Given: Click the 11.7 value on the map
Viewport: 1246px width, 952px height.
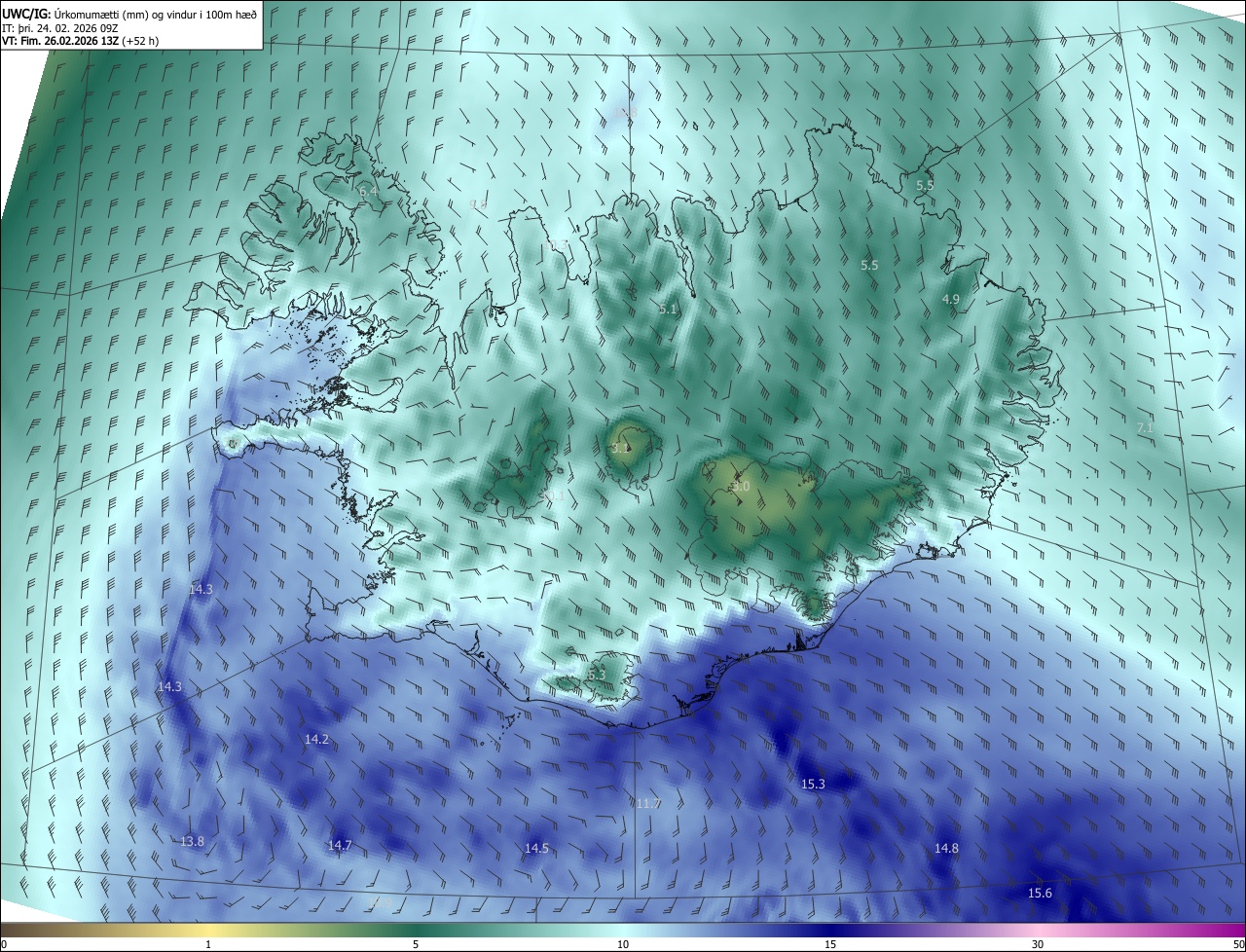Looking at the screenshot, I should coord(648,803).
